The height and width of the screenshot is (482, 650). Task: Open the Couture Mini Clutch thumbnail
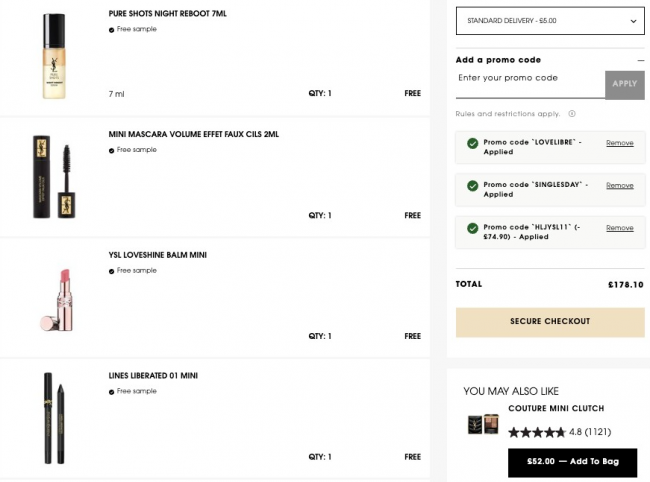click(x=484, y=423)
